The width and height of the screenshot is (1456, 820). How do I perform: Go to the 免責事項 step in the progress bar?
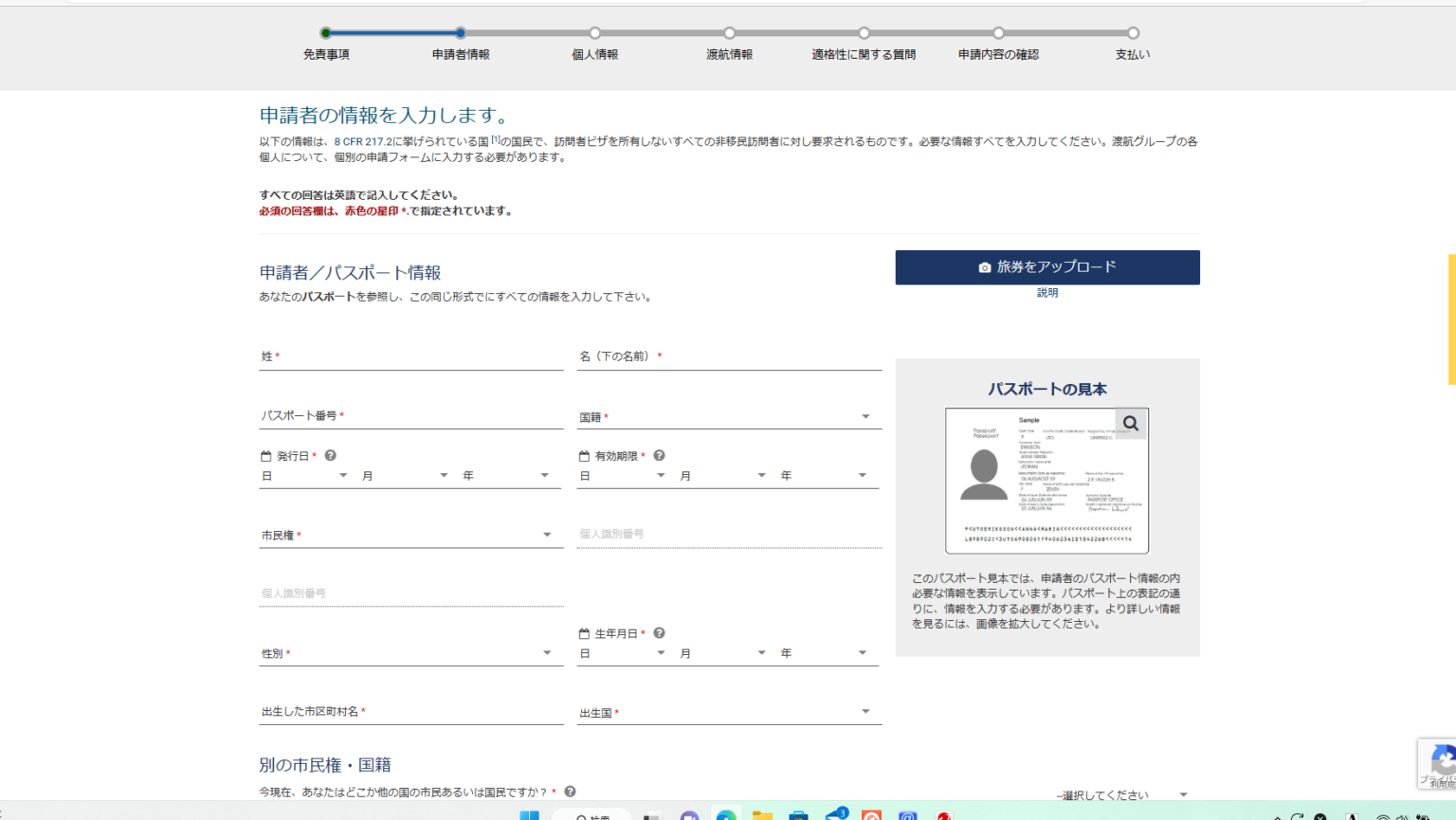[326, 33]
